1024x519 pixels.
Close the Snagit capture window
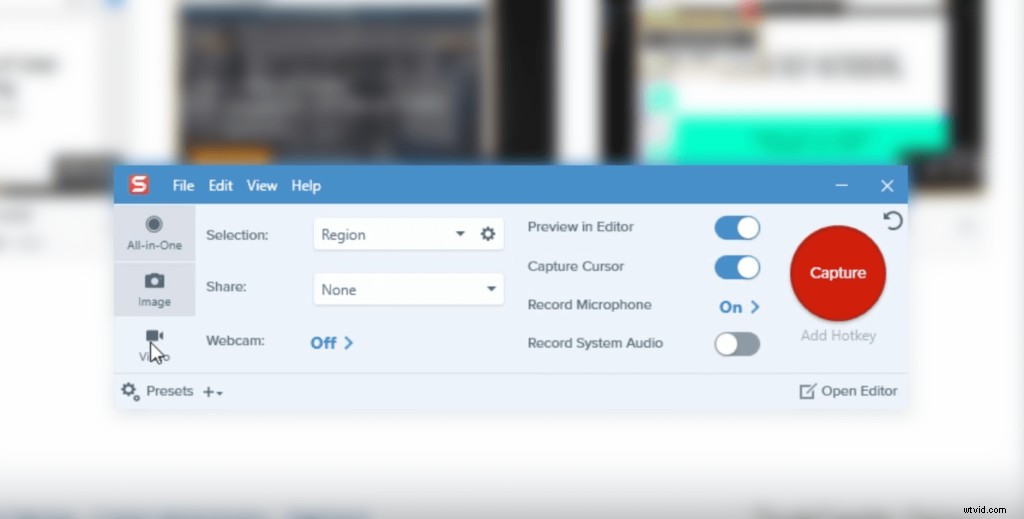pyautogui.click(x=887, y=186)
